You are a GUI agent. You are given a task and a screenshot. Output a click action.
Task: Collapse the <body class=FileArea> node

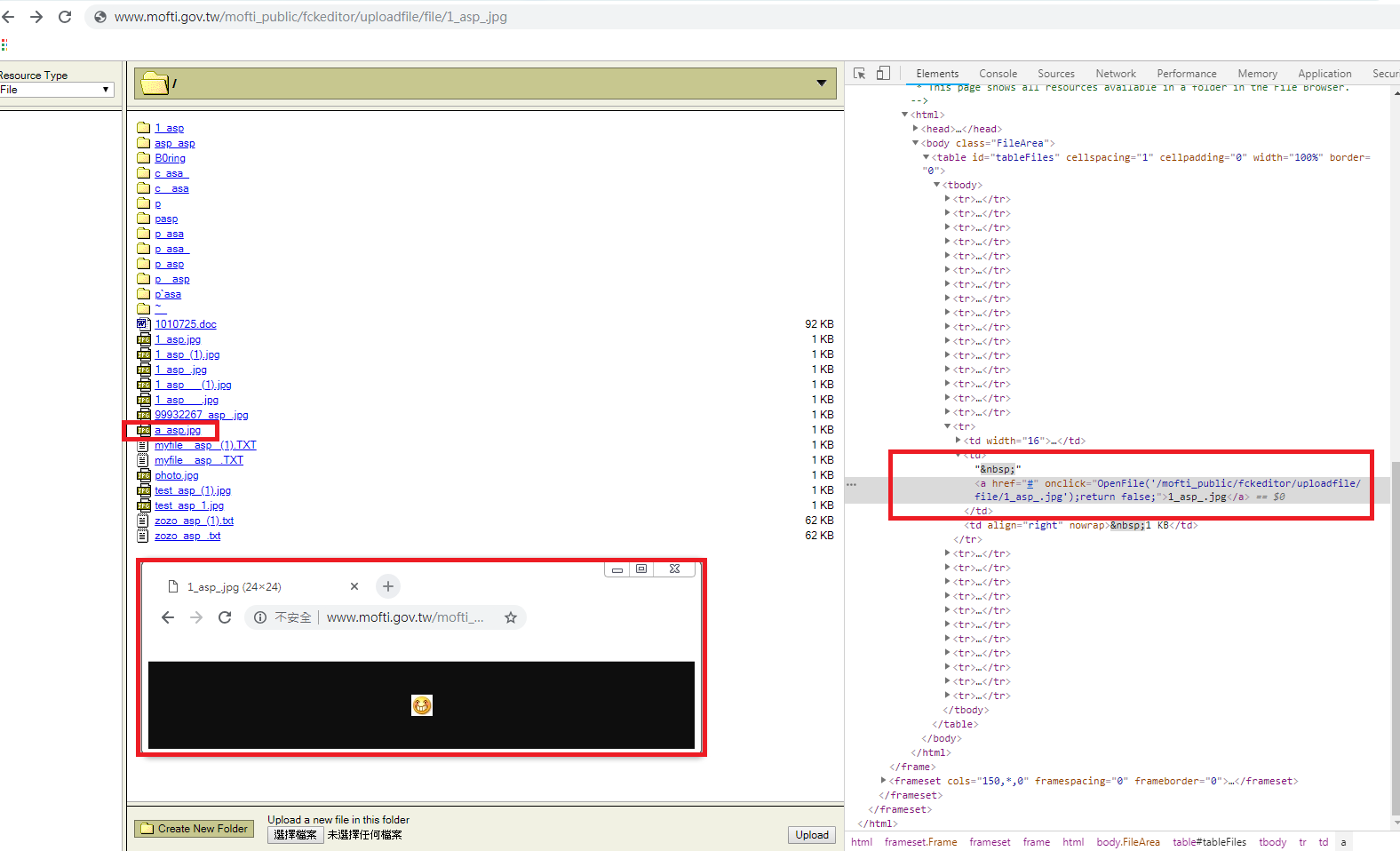click(x=916, y=143)
